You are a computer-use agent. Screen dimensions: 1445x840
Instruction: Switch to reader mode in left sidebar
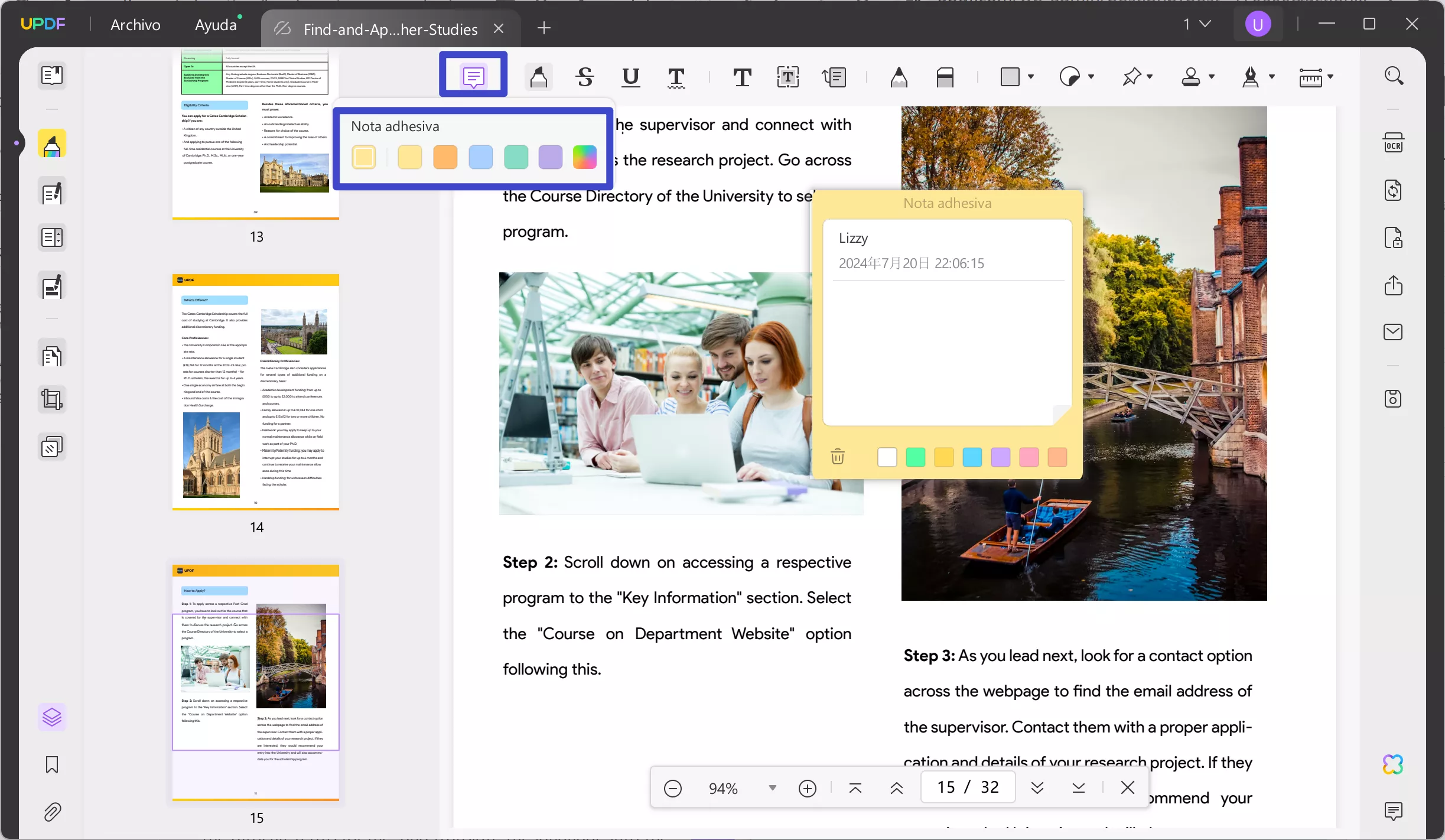pyautogui.click(x=52, y=76)
